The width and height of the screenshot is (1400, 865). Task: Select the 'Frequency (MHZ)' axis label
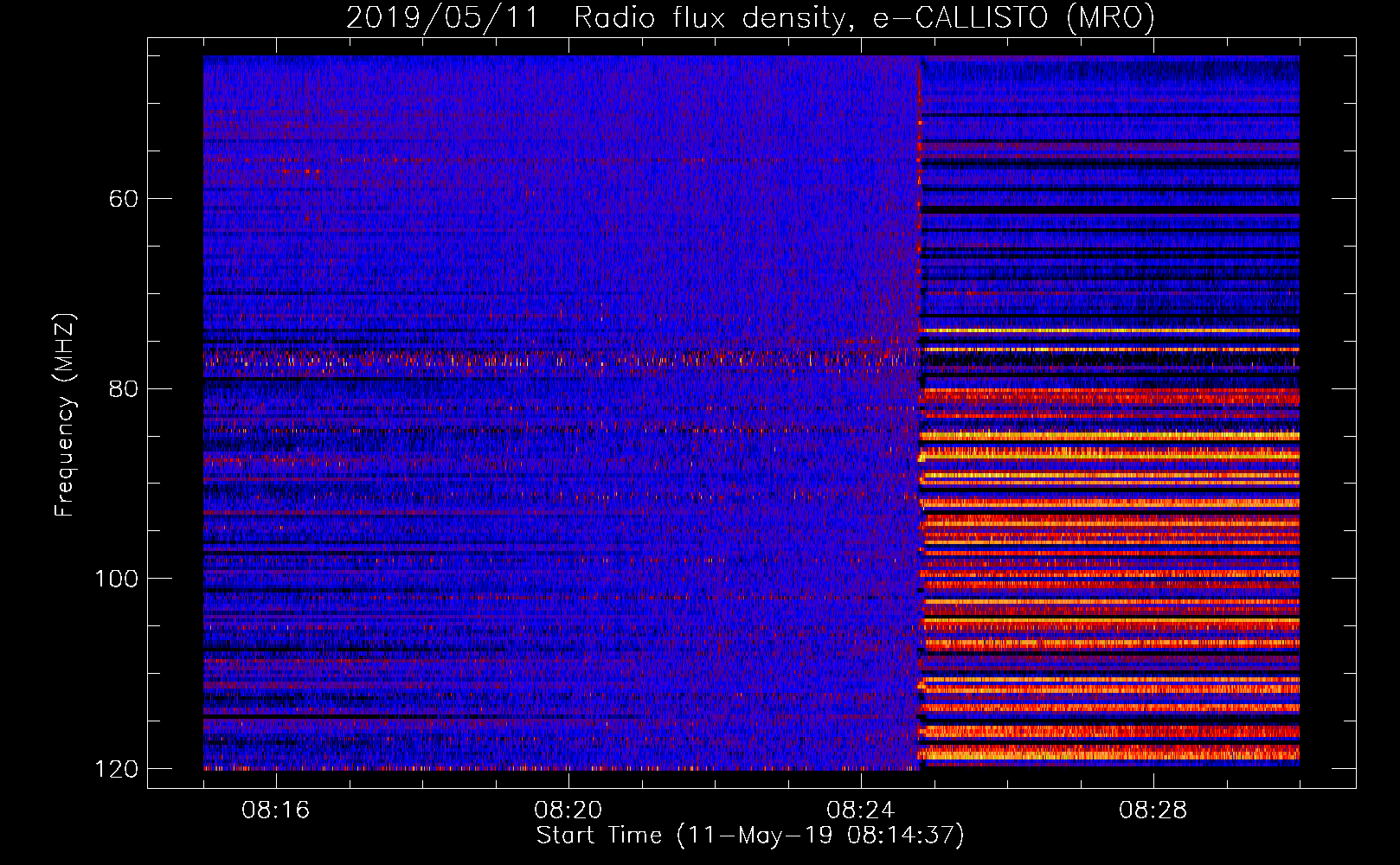click(x=65, y=415)
